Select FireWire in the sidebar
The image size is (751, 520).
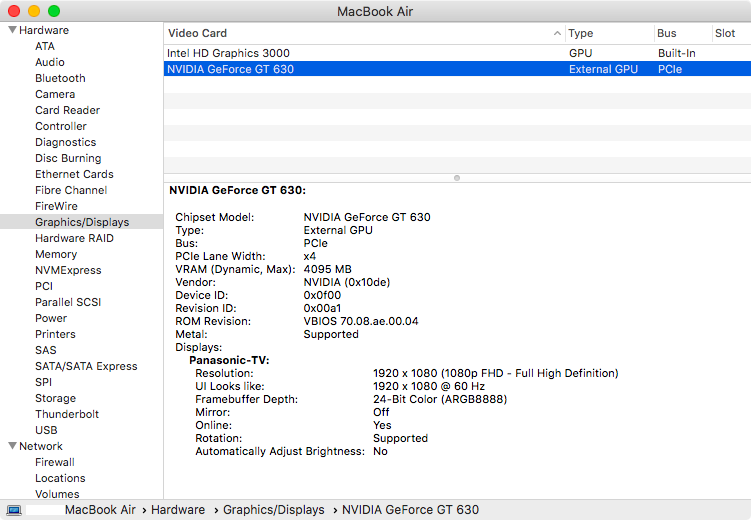point(56,206)
